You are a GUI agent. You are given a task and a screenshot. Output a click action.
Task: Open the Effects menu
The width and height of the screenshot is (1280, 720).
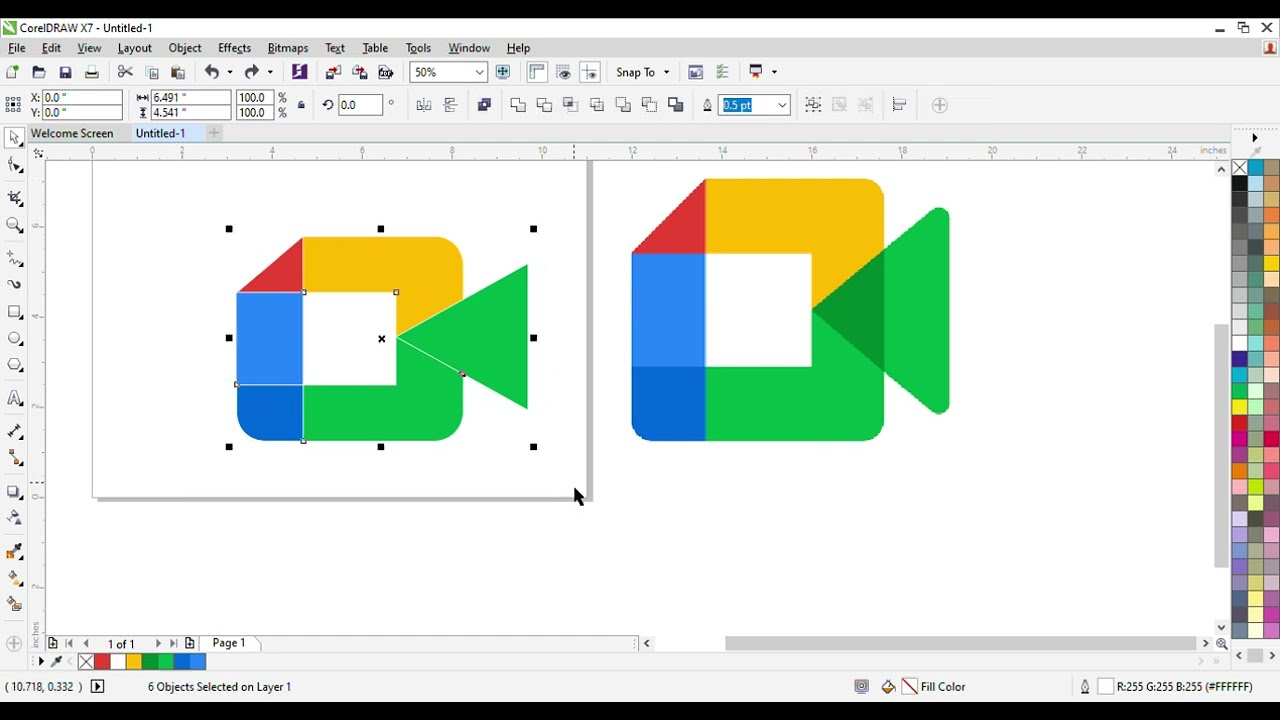coord(234,48)
